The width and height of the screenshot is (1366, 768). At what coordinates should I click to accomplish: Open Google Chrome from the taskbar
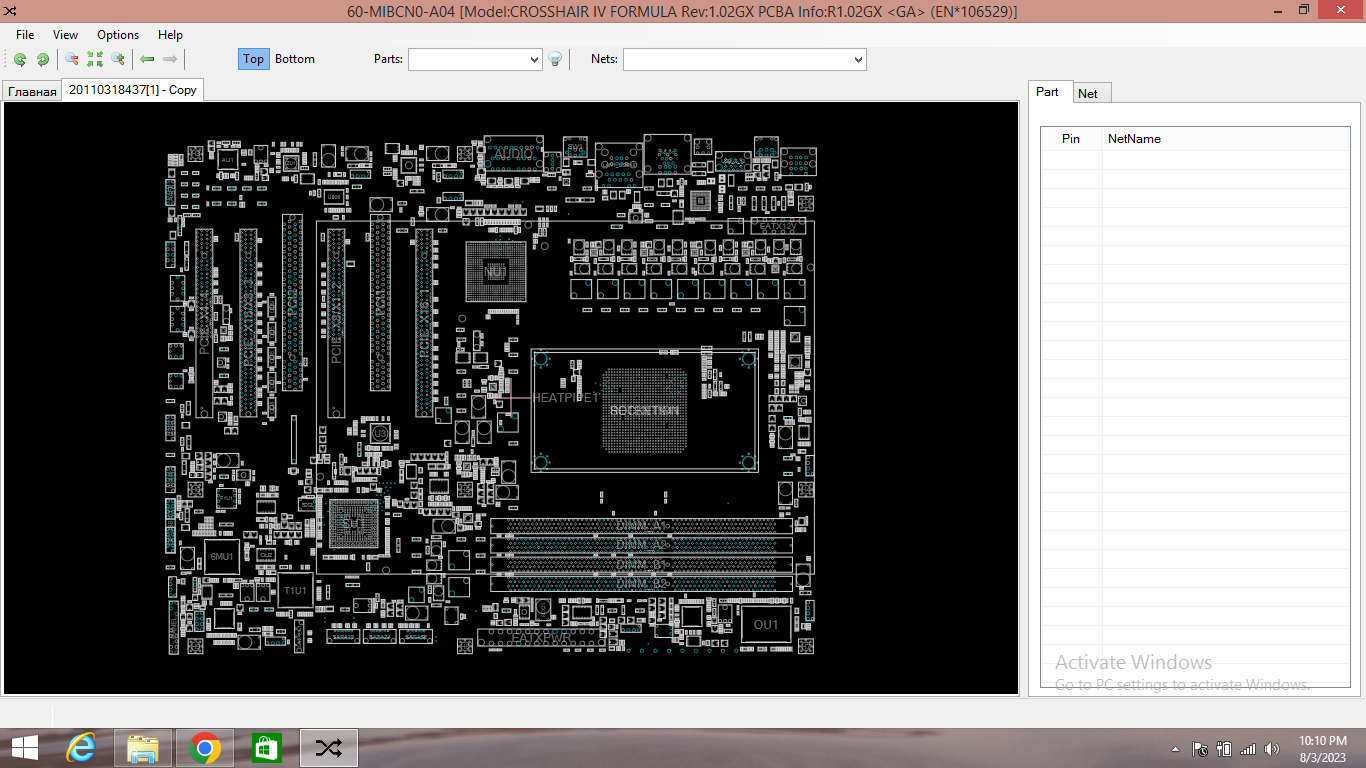point(205,747)
